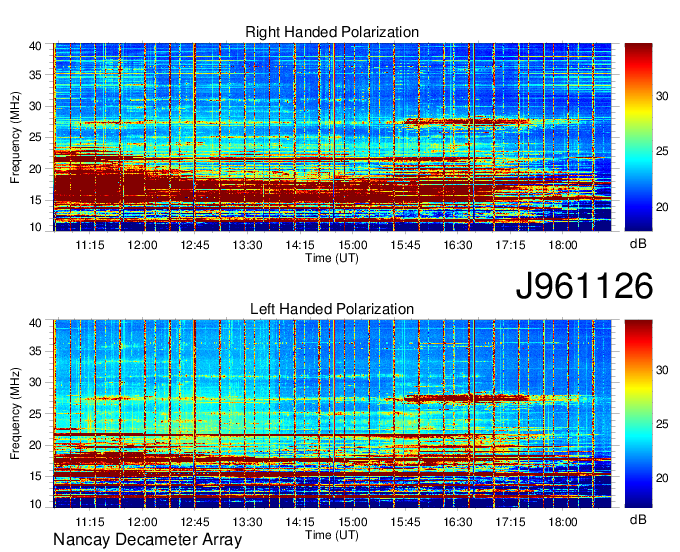Click Time (UT) label under Right Handed plot
Viewport: 680px width, 552px height.
(332, 258)
